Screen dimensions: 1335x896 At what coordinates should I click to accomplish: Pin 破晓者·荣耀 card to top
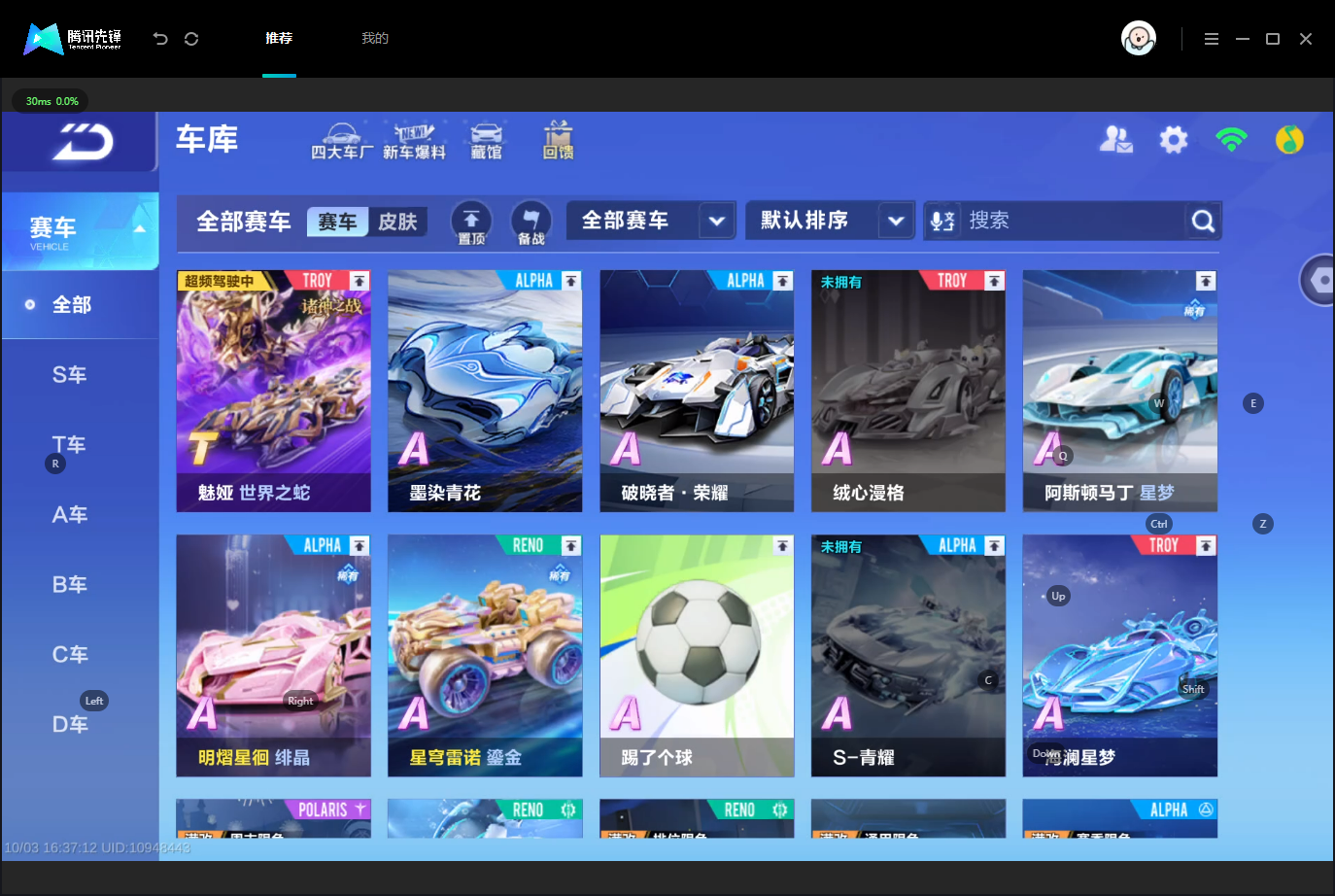[783, 281]
